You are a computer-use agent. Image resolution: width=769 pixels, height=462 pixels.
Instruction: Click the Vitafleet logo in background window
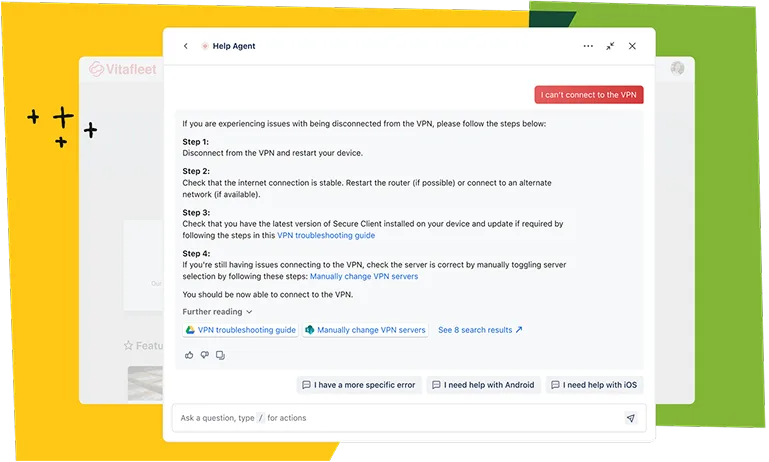(123, 69)
